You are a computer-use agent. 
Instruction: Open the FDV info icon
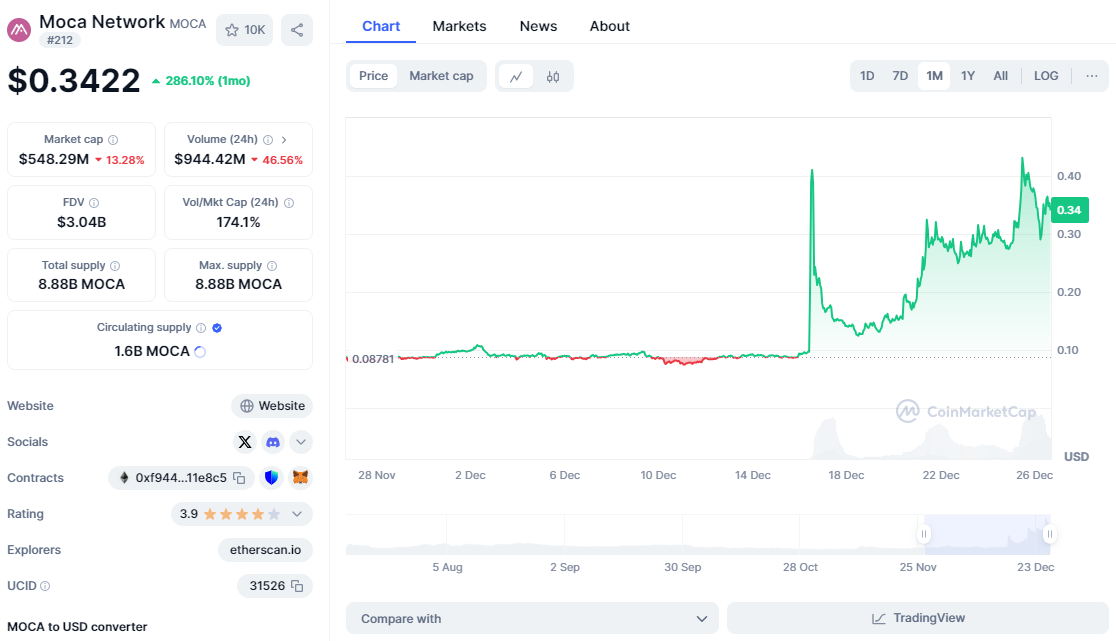pos(94,203)
